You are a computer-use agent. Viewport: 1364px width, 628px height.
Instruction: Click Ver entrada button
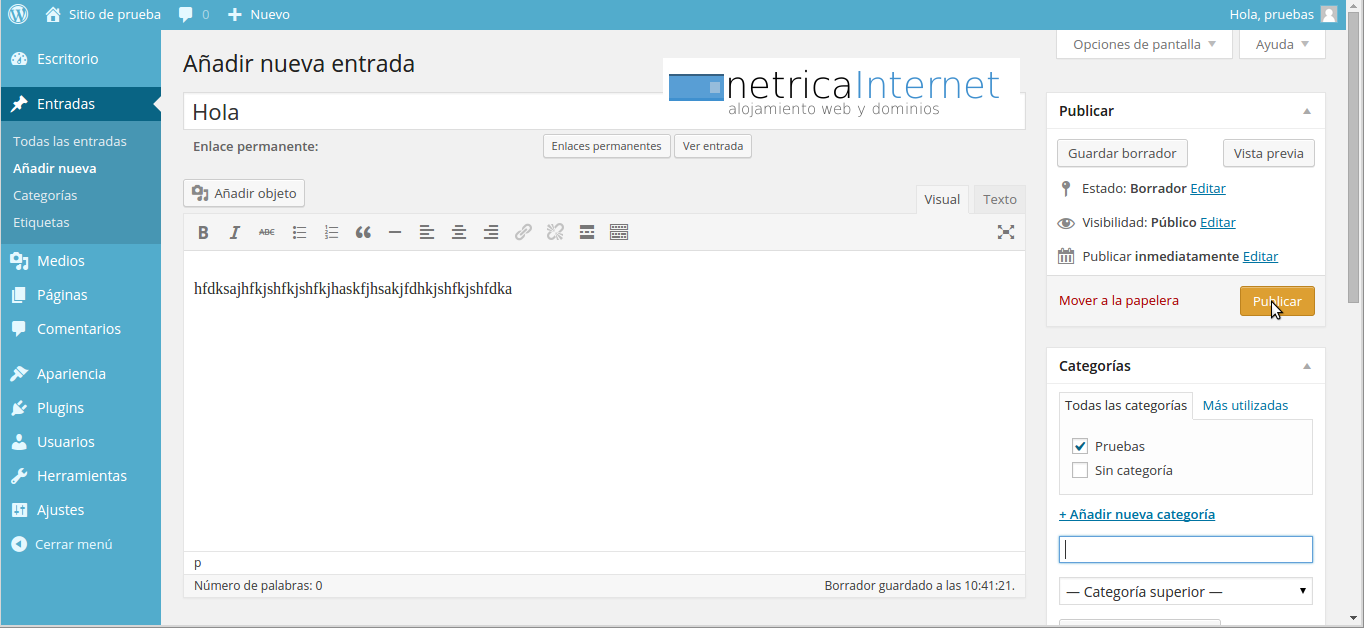(713, 146)
